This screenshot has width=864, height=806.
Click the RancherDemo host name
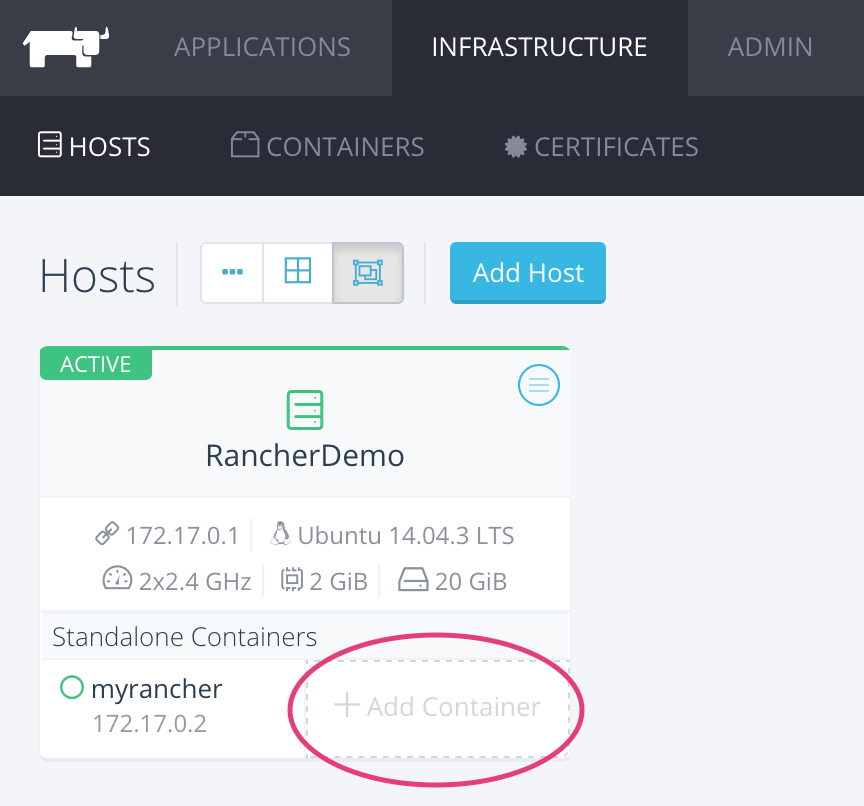coord(305,456)
